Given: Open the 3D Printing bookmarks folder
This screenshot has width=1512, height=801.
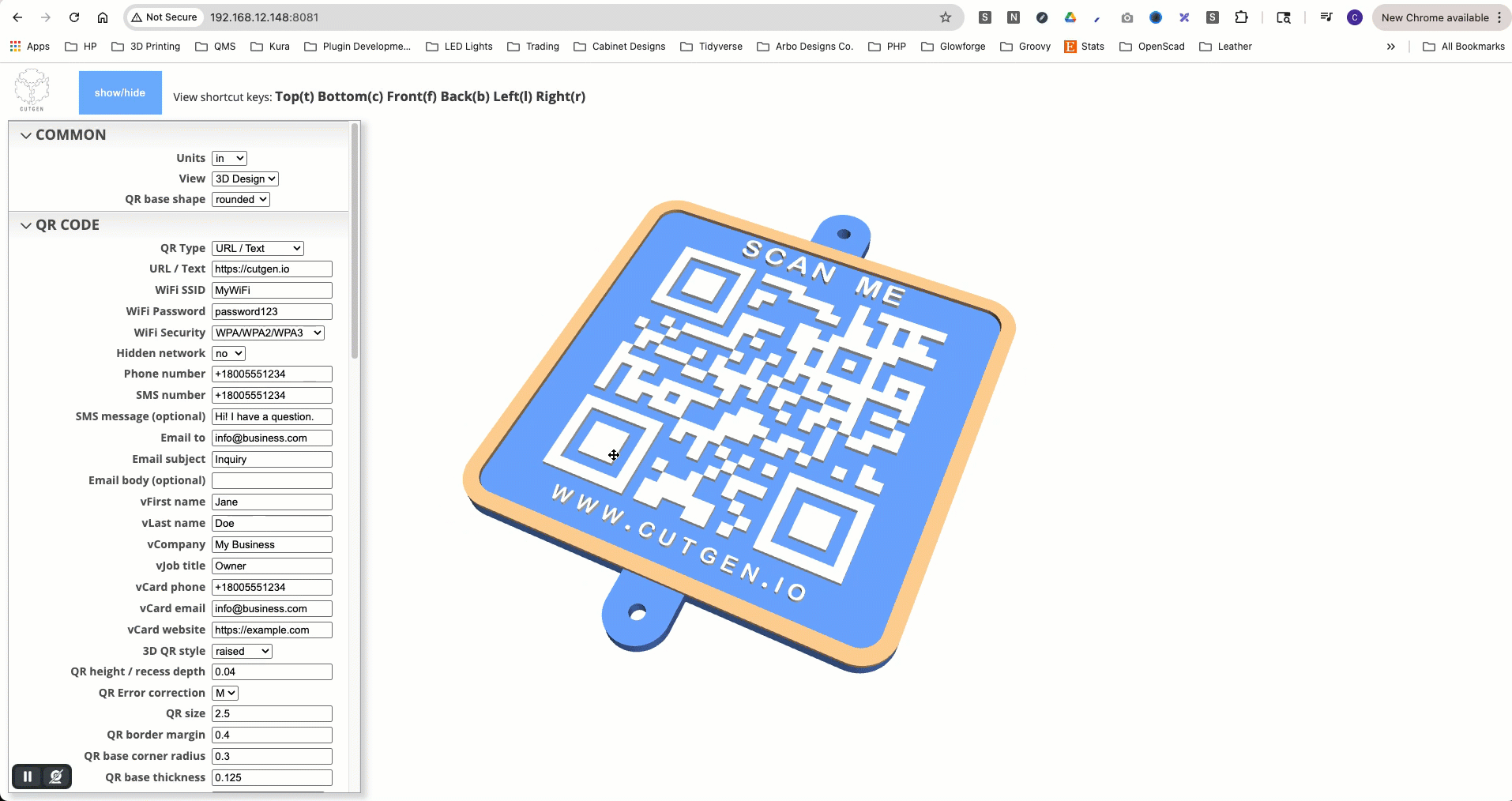Looking at the screenshot, I should point(146,47).
